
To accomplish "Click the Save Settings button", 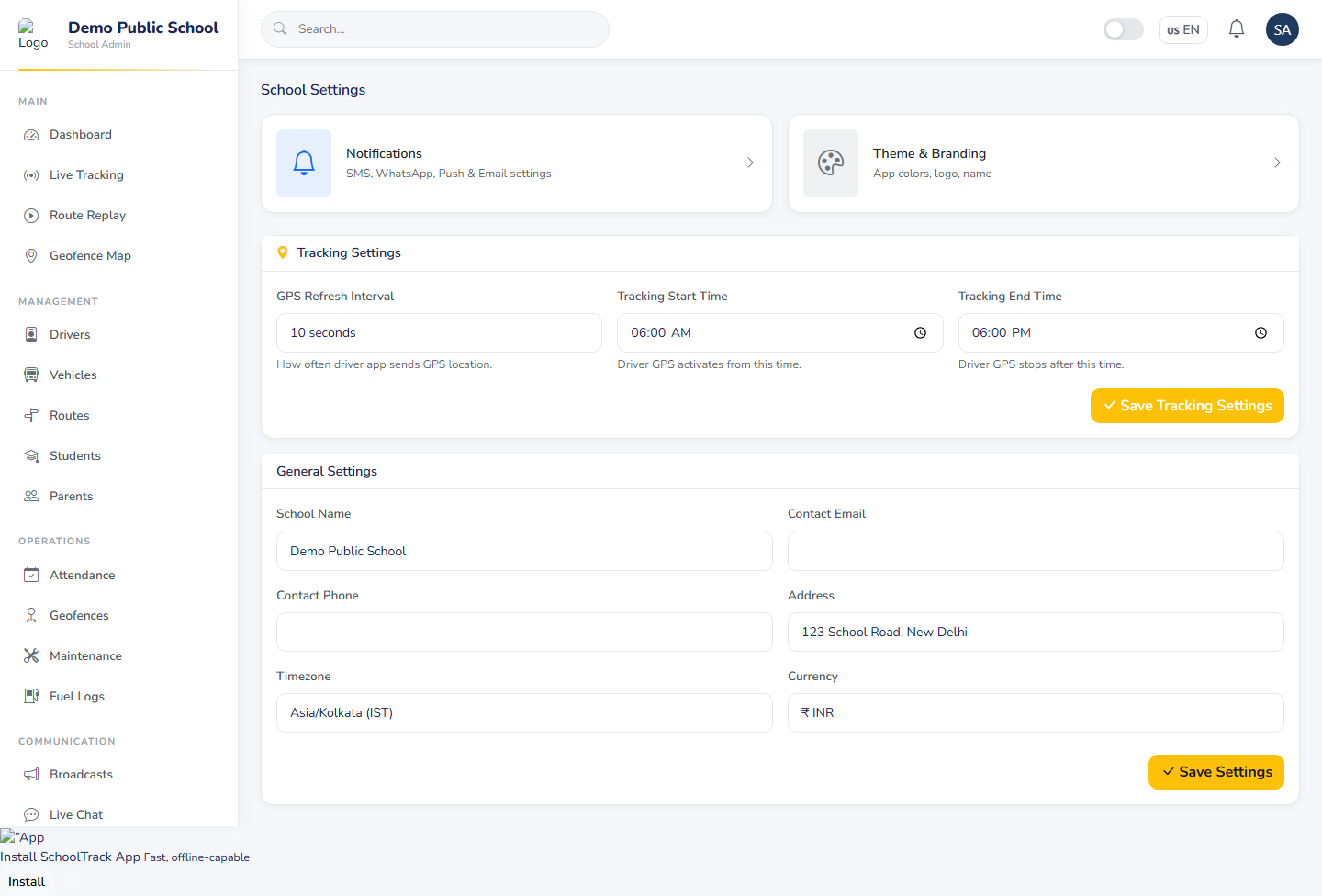I will click(x=1216, y=772).
